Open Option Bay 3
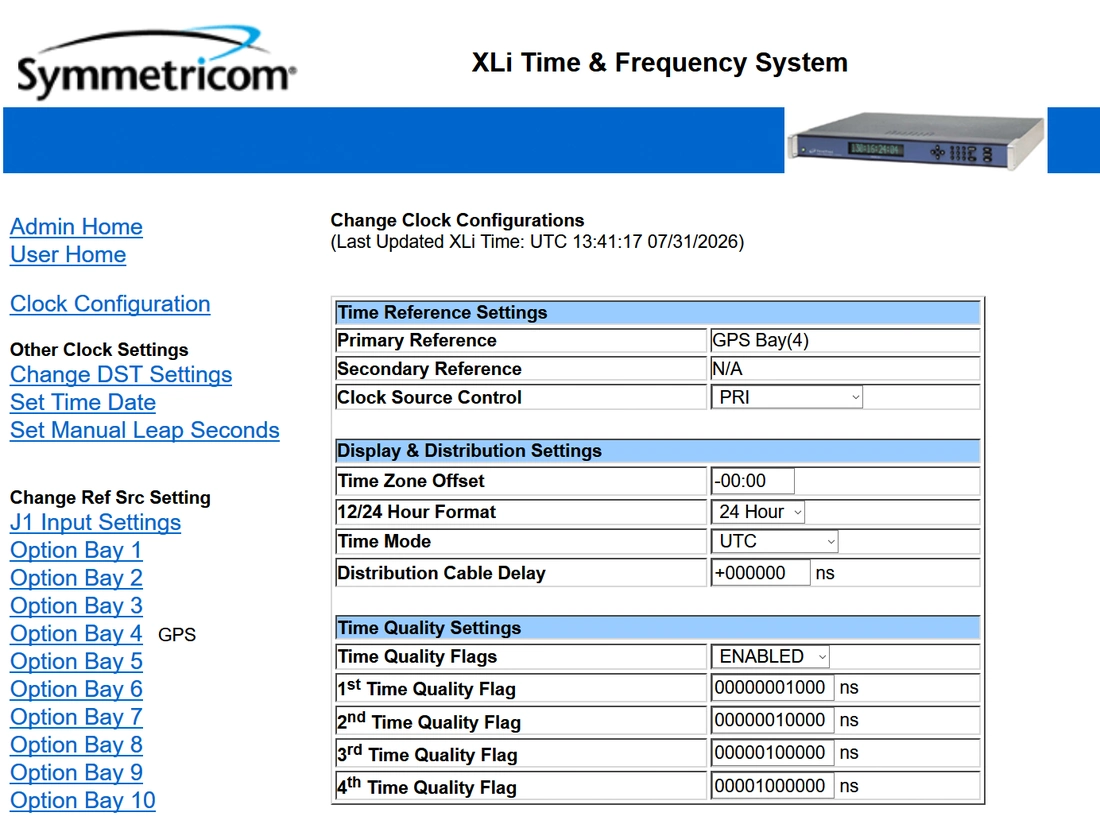The height and width of the screenshot is (824, 1100). [76, 606]
